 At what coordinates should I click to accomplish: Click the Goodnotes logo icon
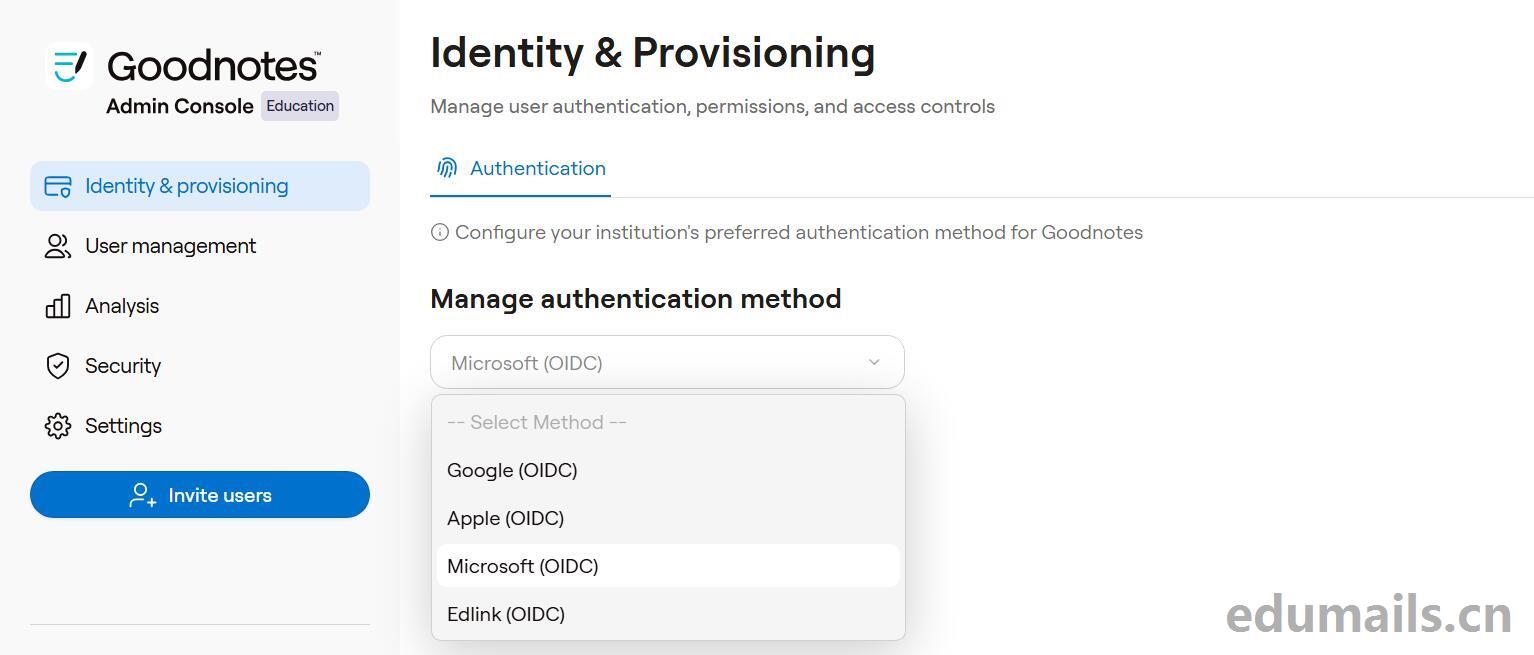click(69, 66)
